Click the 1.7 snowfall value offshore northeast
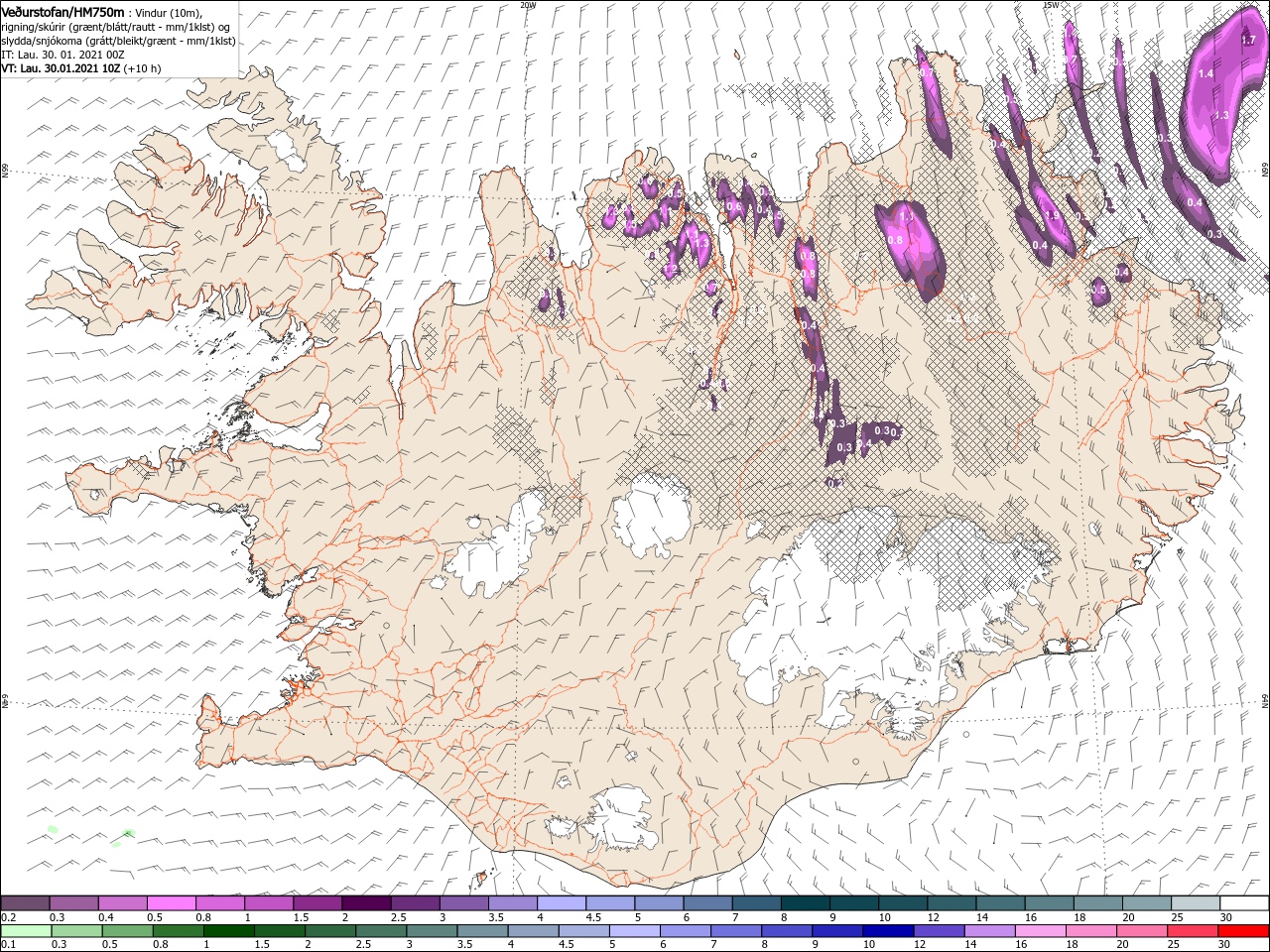 [1248, 41]
